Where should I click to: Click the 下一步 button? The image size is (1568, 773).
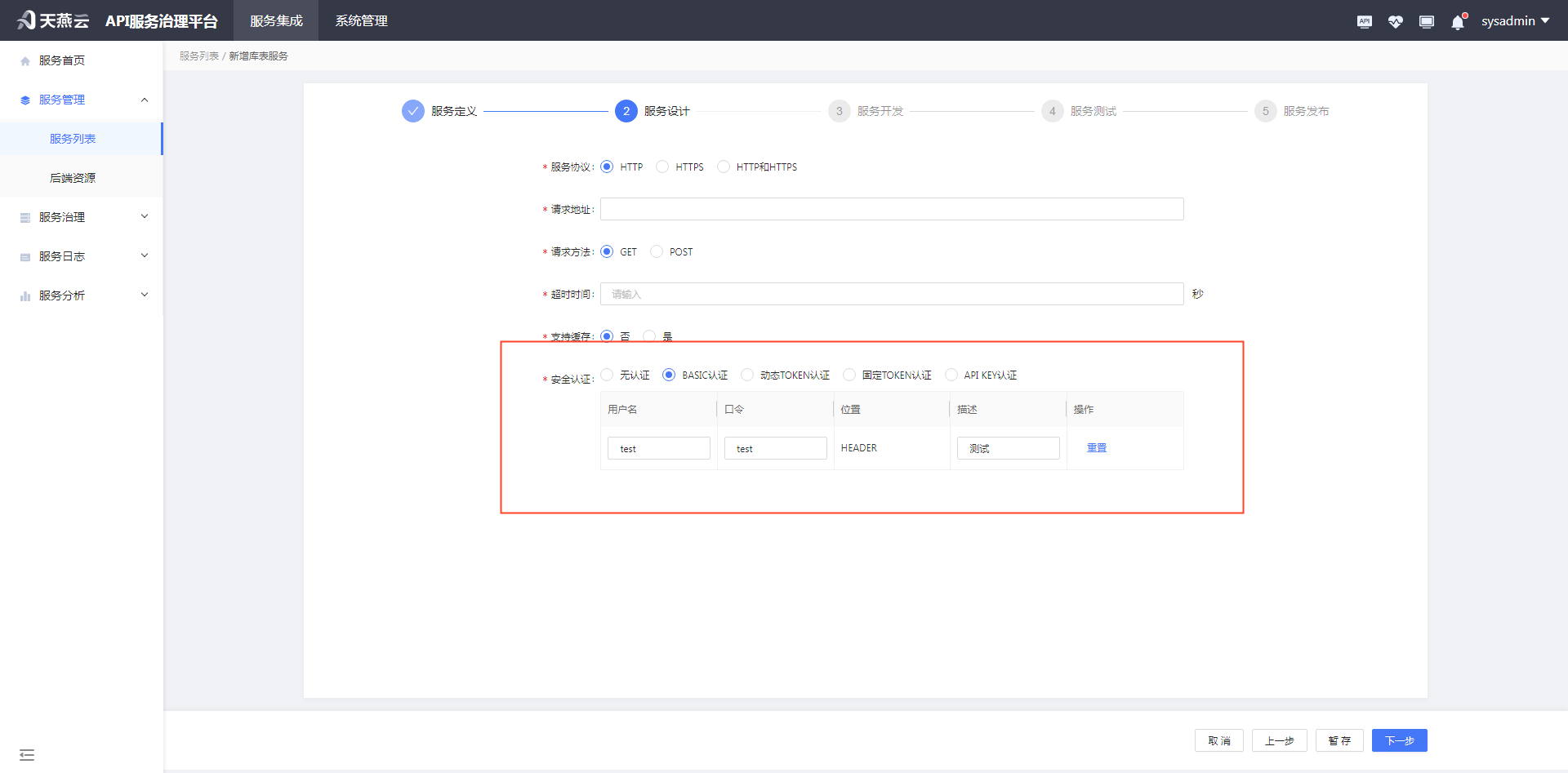point(1399,740)
